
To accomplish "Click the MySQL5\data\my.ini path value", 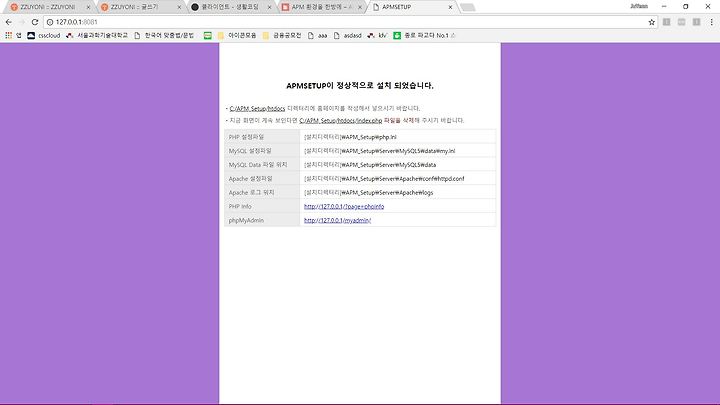I will 380,151.
